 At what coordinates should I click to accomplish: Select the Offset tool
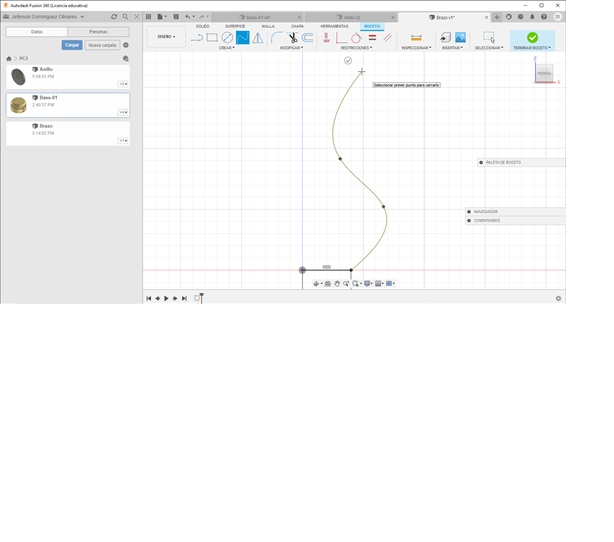point(308,38)
